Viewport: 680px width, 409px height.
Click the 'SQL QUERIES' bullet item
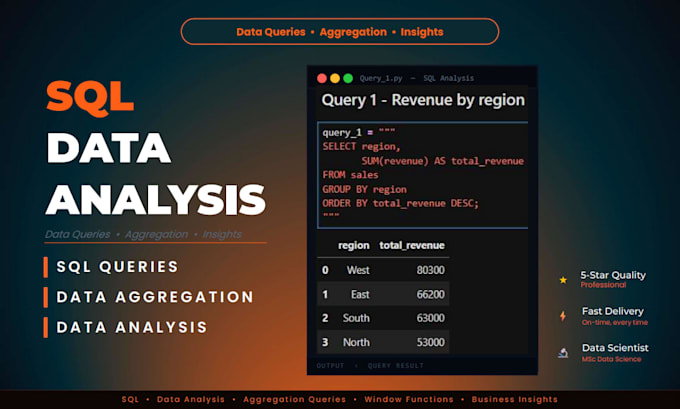point(117,267)
